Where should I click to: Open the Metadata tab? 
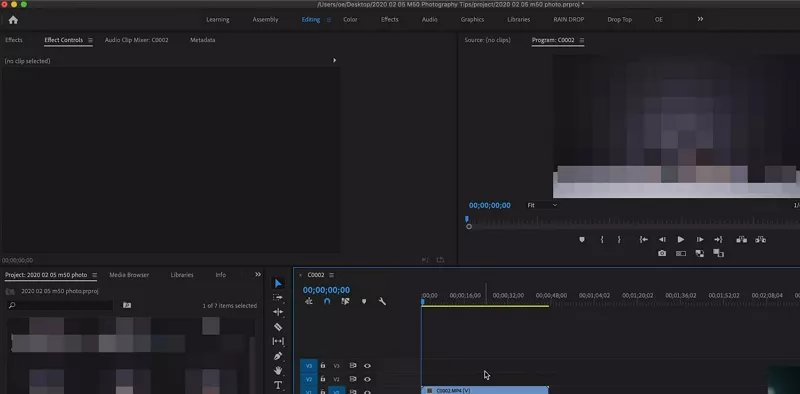(203, 40)
